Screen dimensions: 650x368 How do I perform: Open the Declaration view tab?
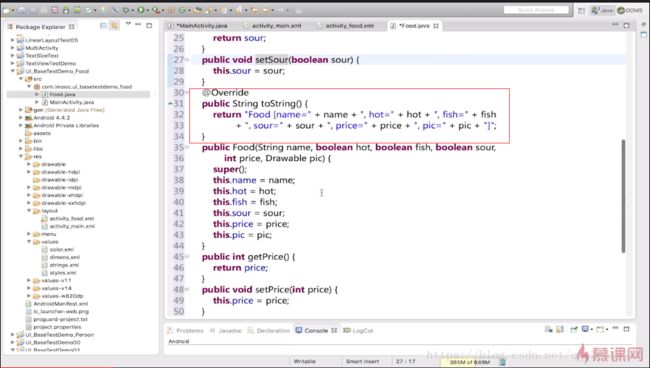[269, 330]
